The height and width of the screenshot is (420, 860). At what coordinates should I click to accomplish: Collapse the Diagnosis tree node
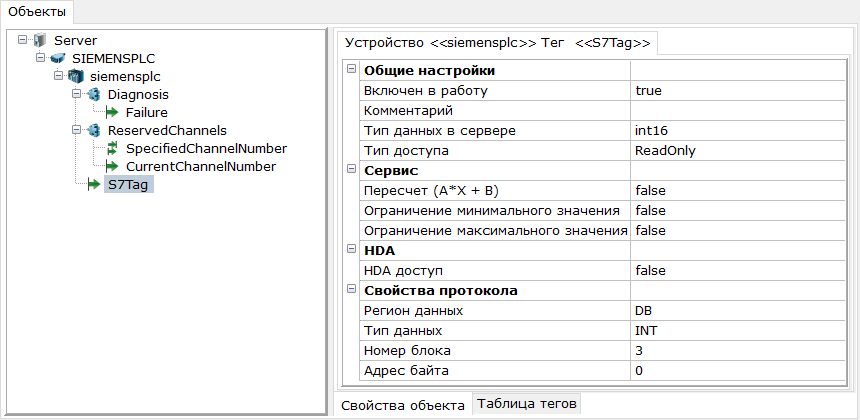76,94
